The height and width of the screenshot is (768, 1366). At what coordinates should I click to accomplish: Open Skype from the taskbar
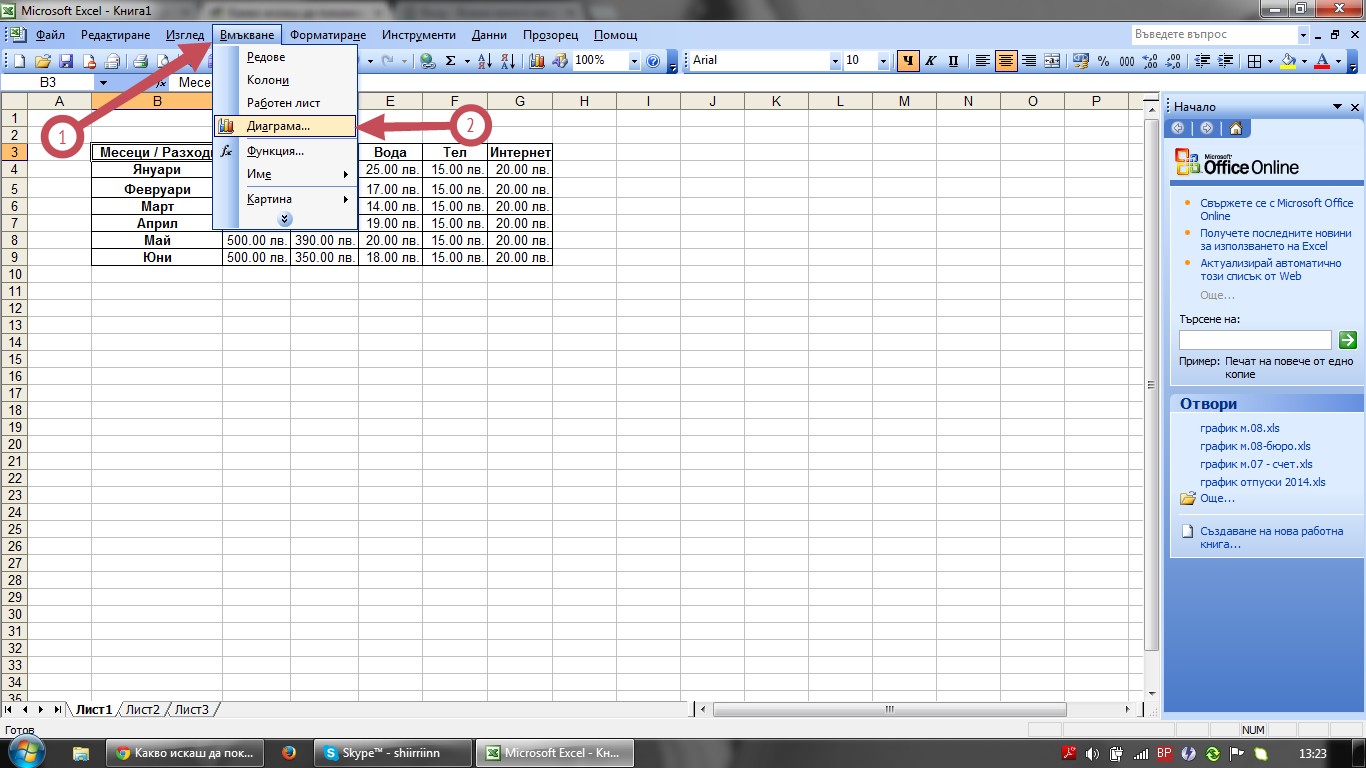pyautogui.click(x=392, y=752)
